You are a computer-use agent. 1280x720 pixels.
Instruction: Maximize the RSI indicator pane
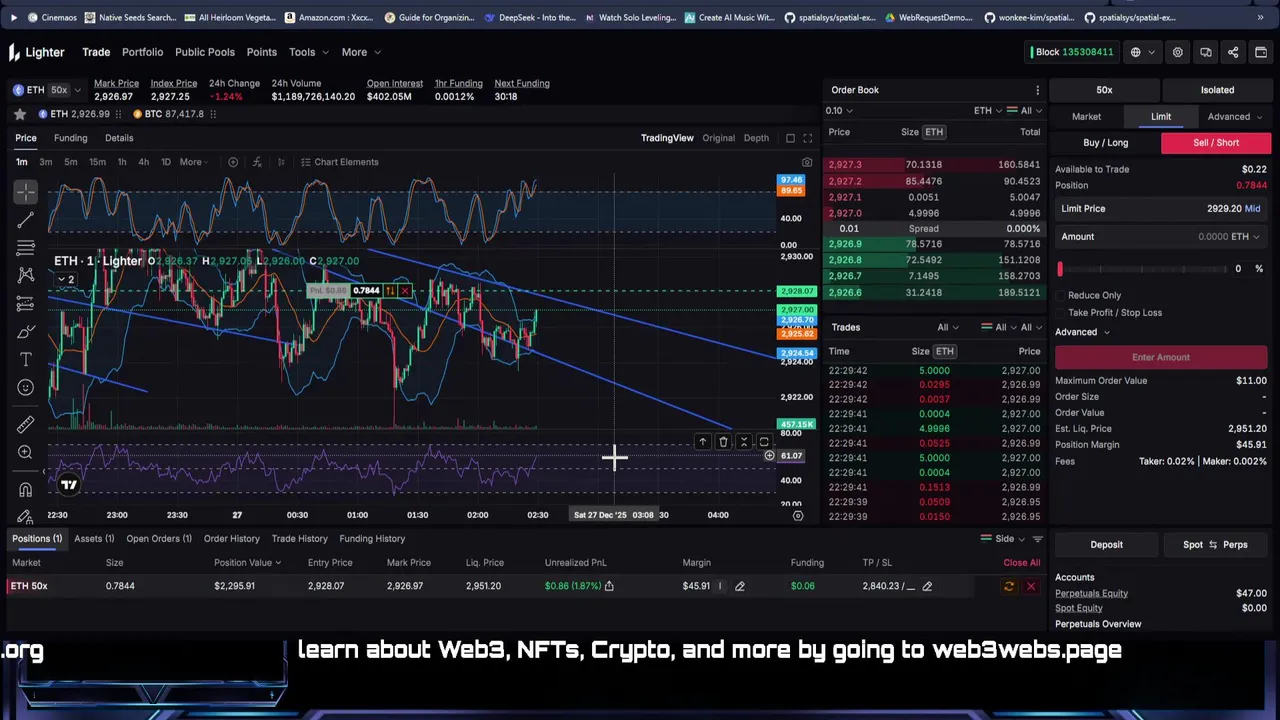[x=764, y=442]
